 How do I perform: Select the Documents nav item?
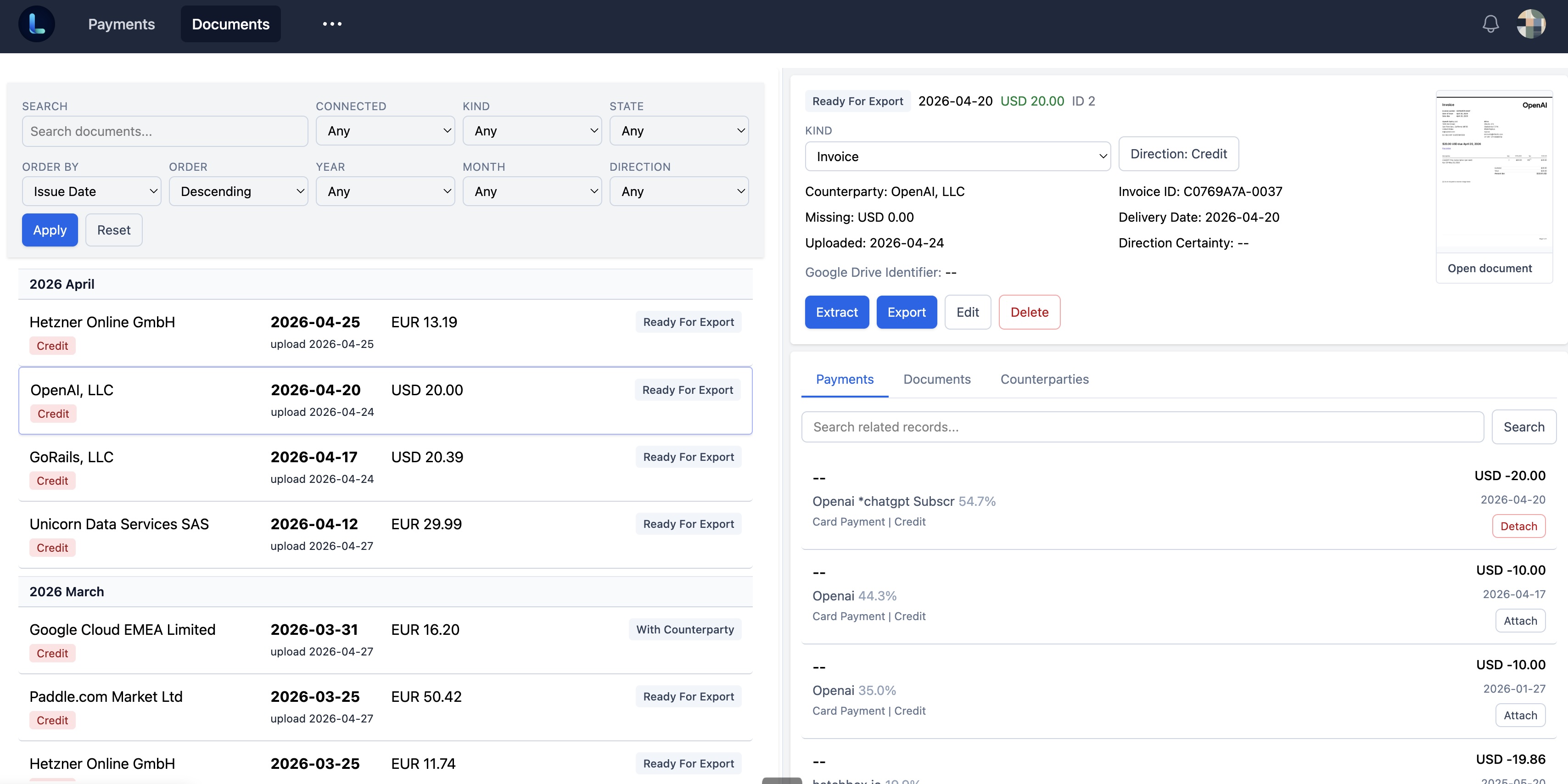click(231, 24)
